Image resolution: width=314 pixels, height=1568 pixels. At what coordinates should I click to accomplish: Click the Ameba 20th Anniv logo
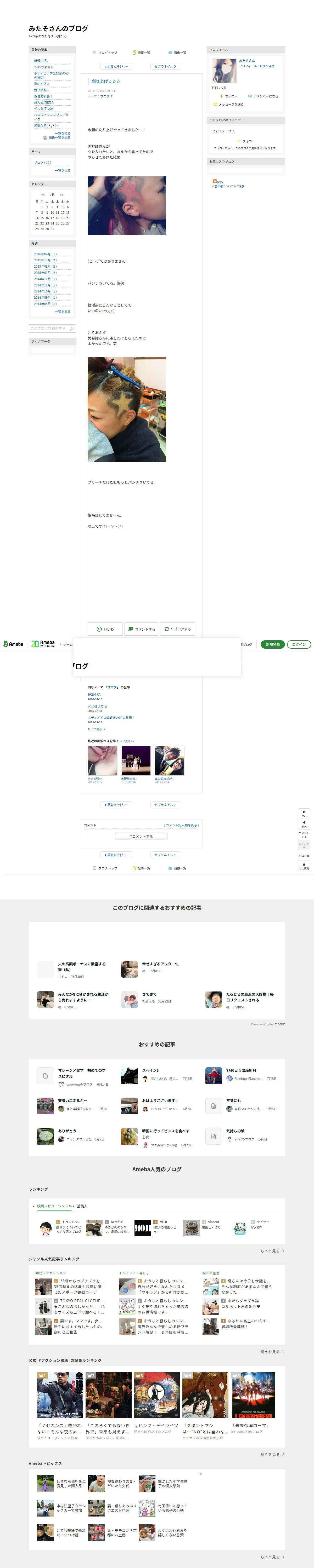pyautogui.click(x=43, y=644)
